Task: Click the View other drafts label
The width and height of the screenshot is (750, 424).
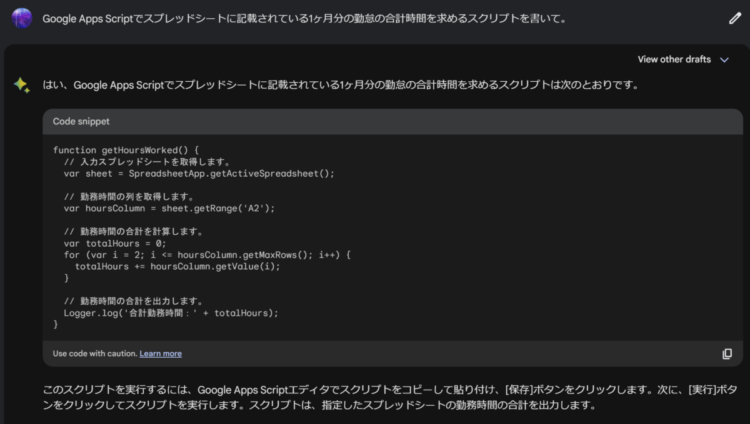Action: point(674,59)
